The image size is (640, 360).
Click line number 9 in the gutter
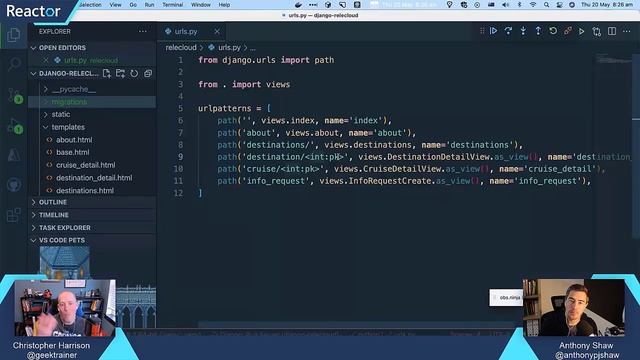pyautogui.click(x=180, y=157)
